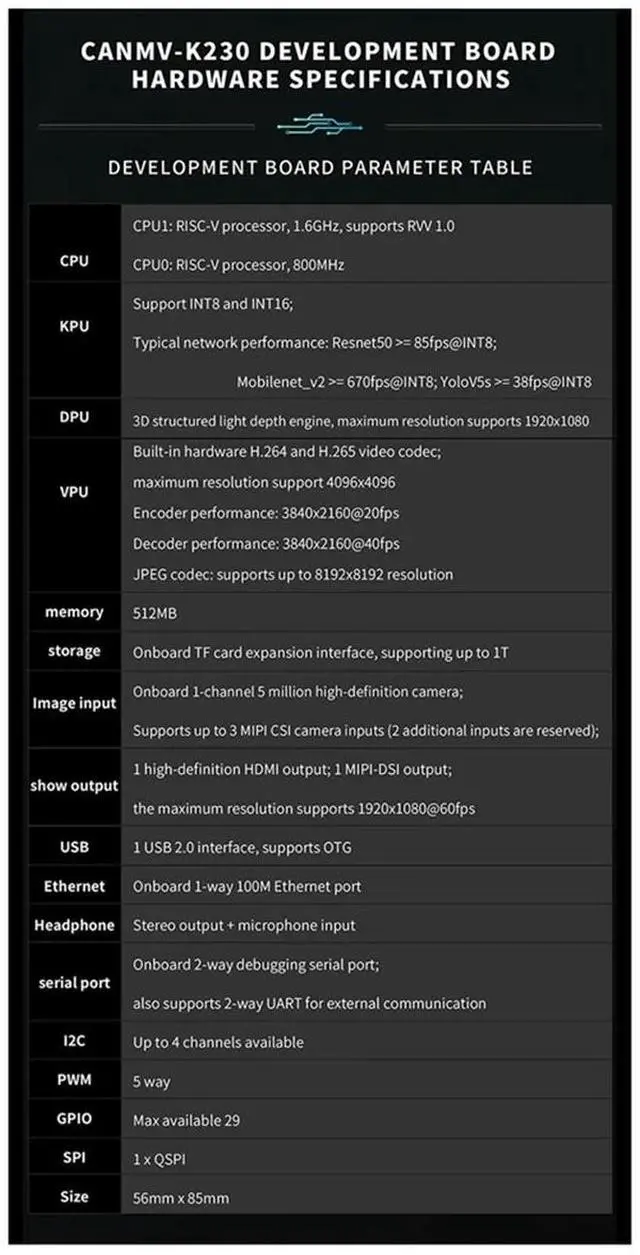Select the 56mm x 85mm size value
640x1255 pixels.
185,1197
